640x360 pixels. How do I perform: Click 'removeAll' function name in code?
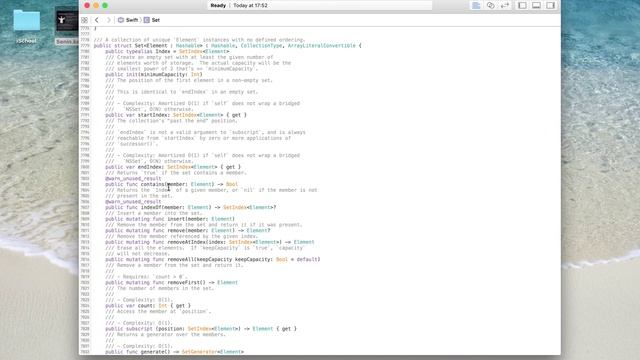(180, 259)
